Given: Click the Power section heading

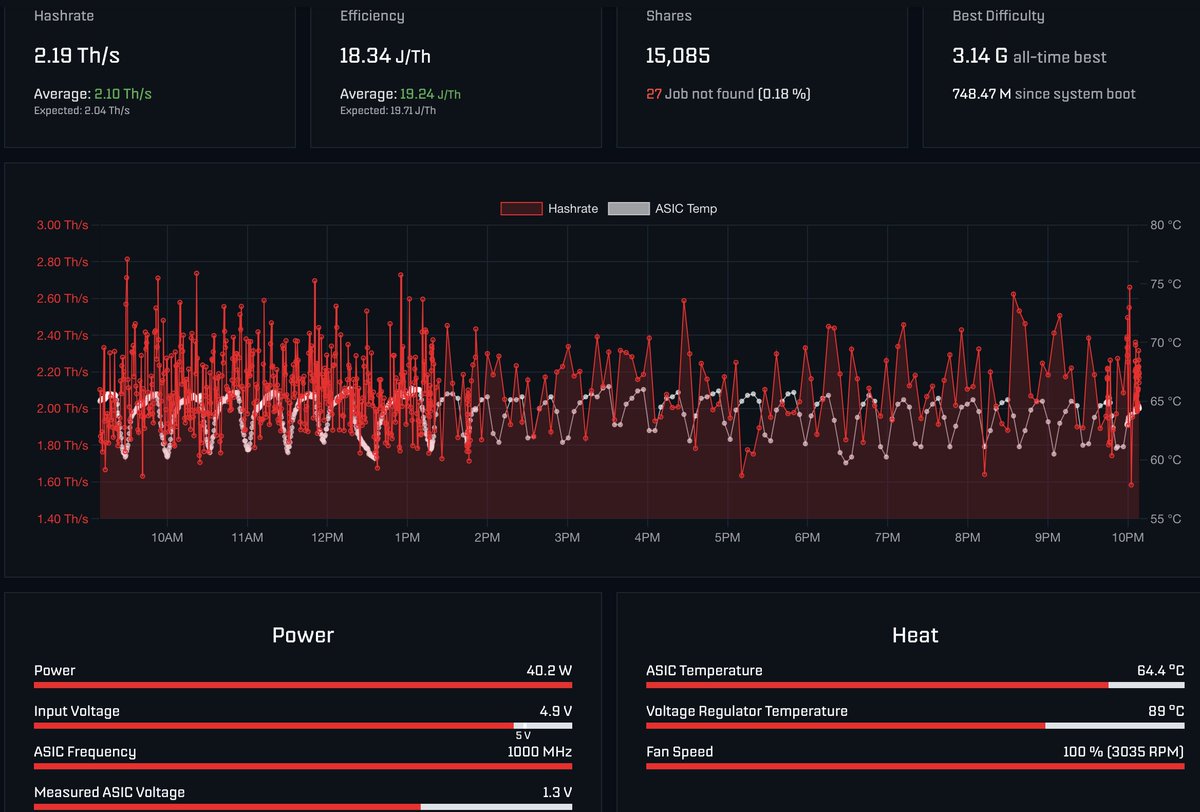Looking at the screenshot, I should pos(303,635).
